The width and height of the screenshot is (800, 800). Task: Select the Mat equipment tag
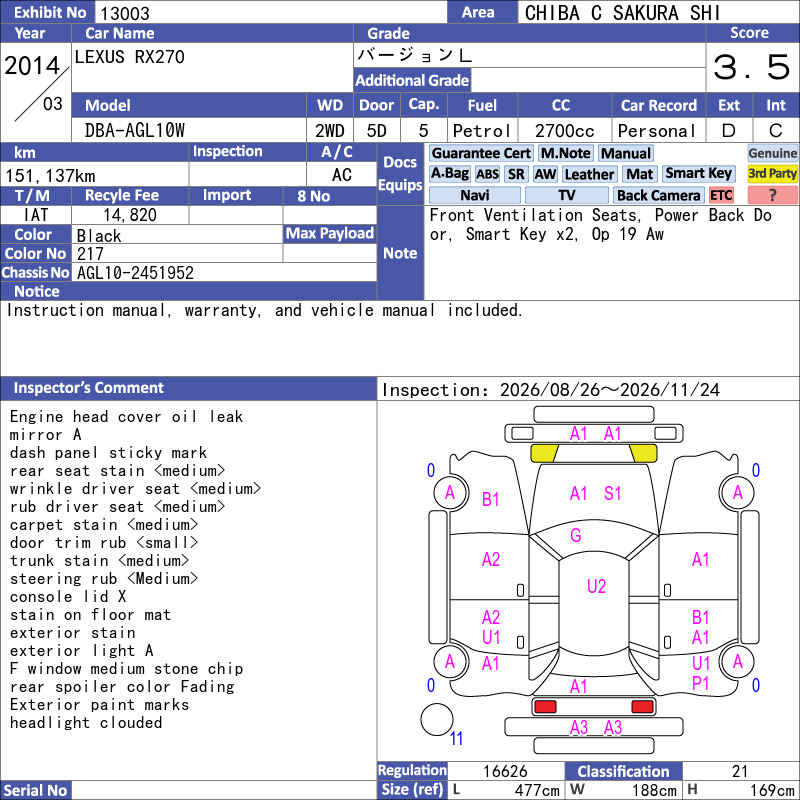pyautogui.click(x=639, y=174)
